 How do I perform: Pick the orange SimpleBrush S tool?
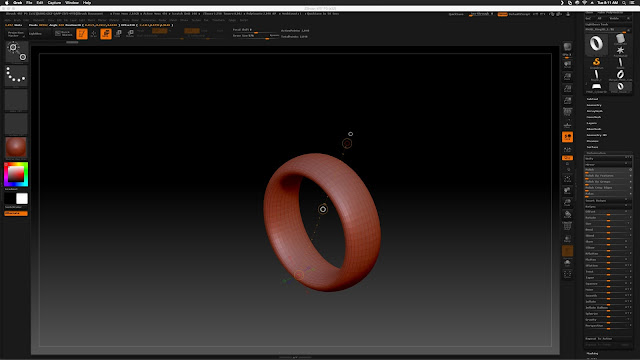click(x=596, y=62)
